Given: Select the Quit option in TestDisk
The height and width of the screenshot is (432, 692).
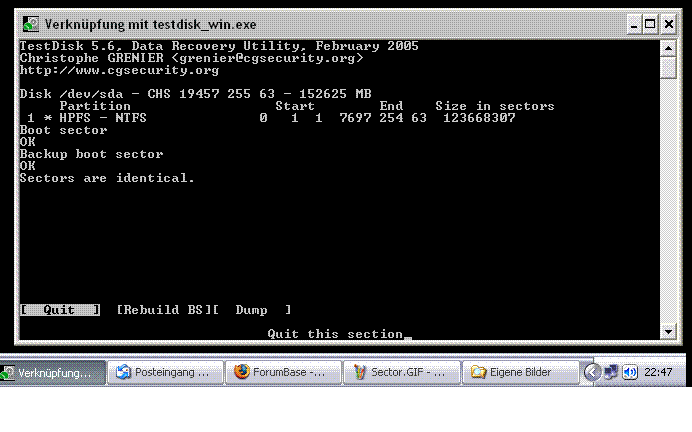Looking at the screenshot, I should (x=60, y=310).
